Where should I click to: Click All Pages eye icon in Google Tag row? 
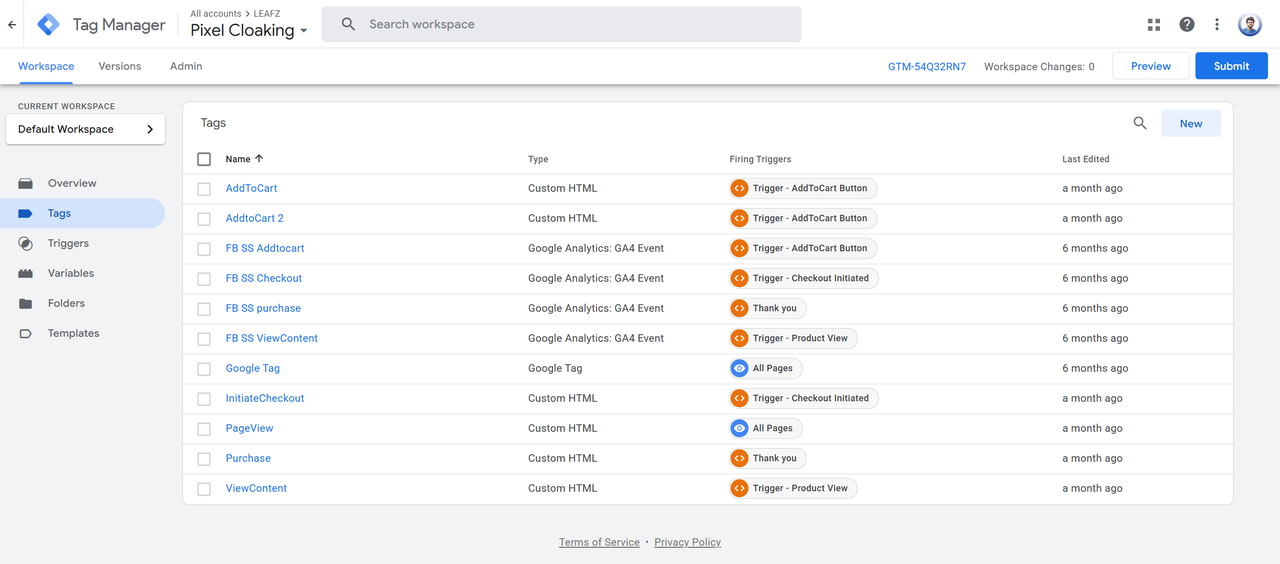click(x=739, y=368)
